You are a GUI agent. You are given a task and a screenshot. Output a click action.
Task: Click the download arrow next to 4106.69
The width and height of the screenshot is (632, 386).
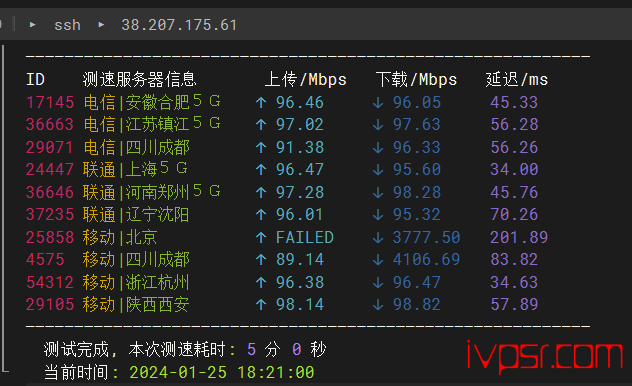[x=378, y=259]
